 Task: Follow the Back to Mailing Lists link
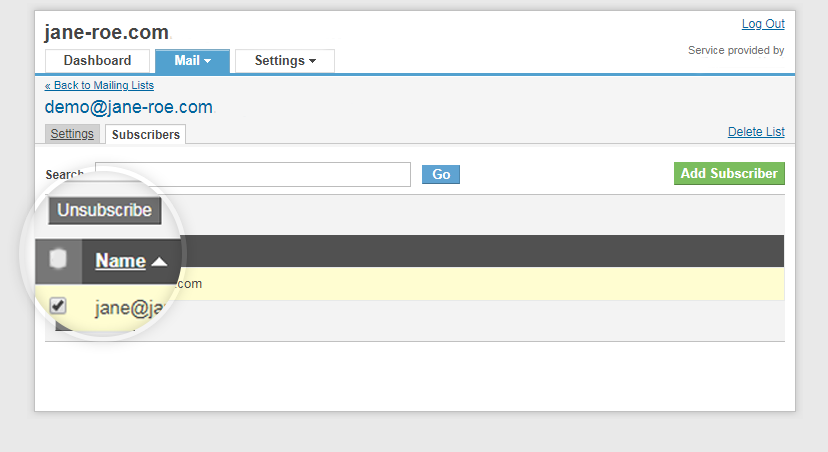pos(99,86)
